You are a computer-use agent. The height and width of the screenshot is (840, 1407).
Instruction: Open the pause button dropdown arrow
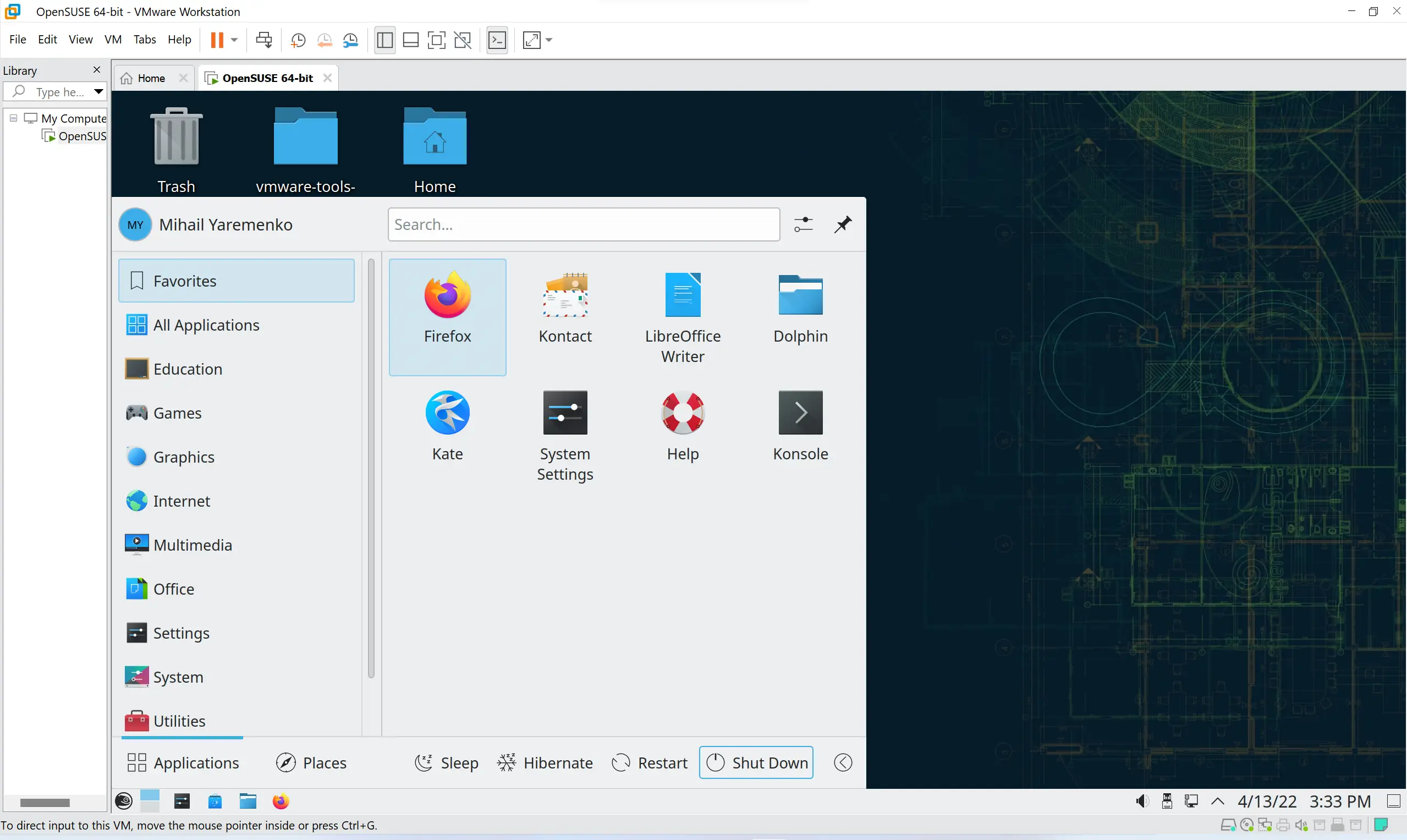(x=234, y=40)
